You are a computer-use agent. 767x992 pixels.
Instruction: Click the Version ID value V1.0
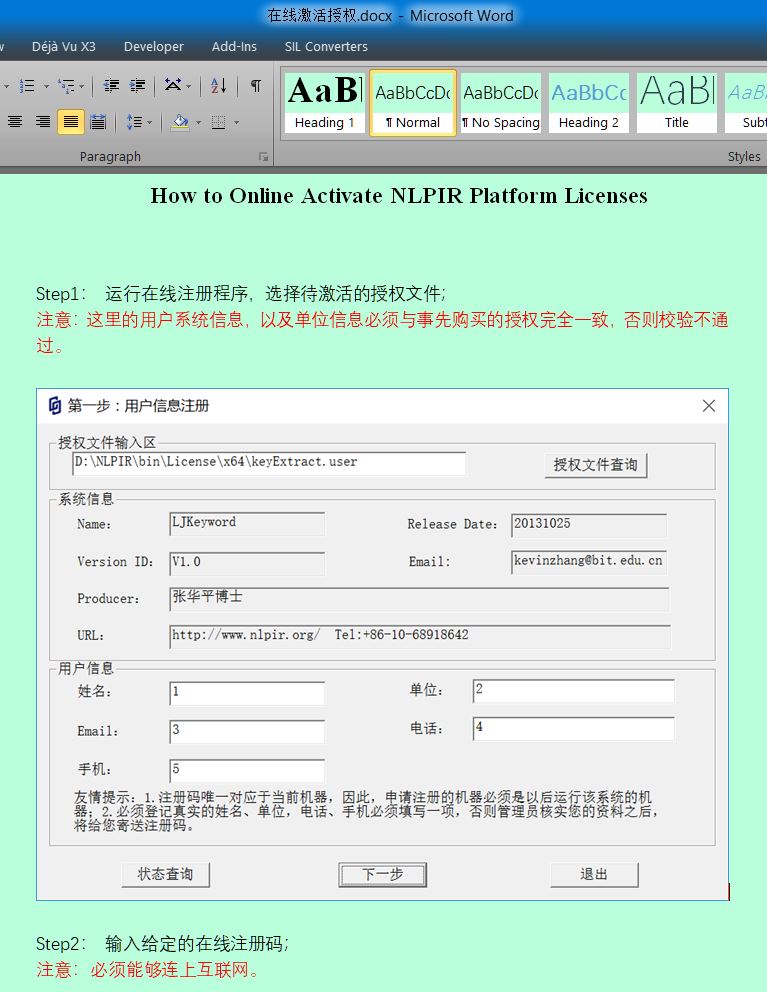click(247, 563)
